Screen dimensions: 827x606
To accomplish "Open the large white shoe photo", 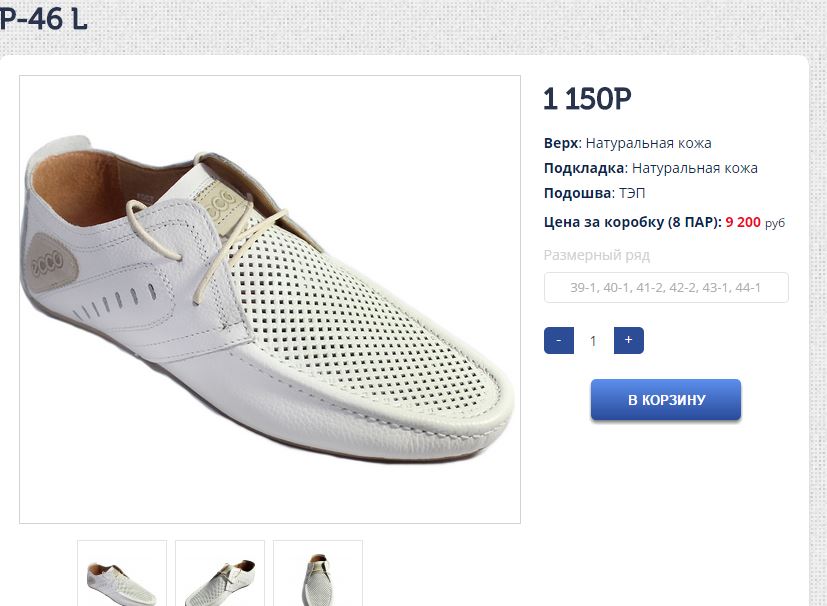I will 270,299.
